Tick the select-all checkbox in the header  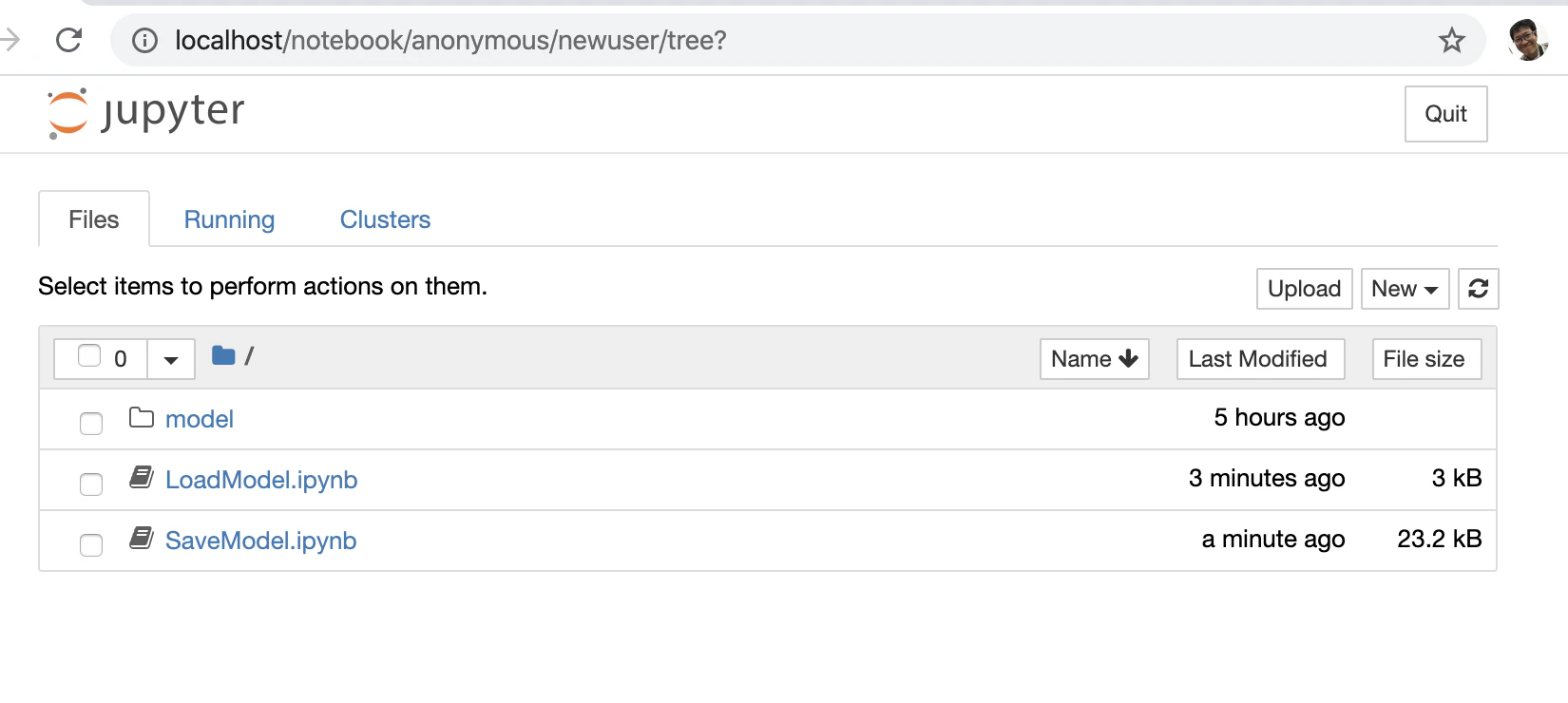point(89,355)
